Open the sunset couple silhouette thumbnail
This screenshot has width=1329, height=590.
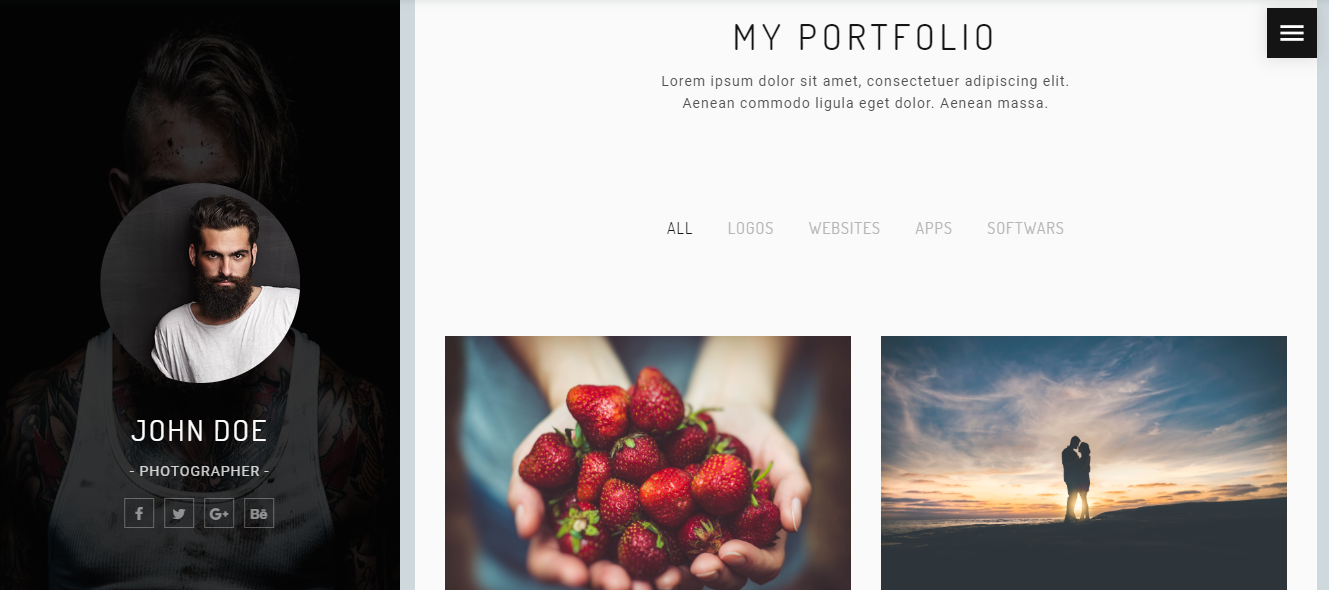click(1084, 463)
